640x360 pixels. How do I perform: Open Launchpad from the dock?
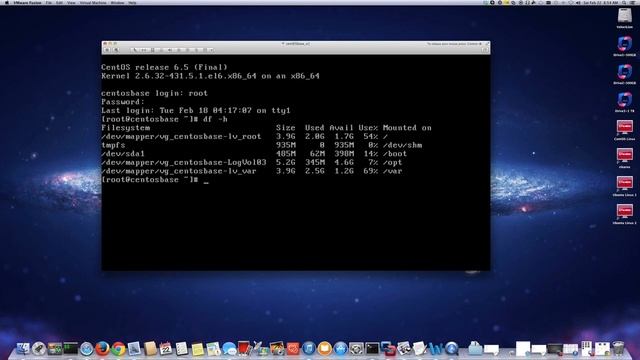(39, 349)
